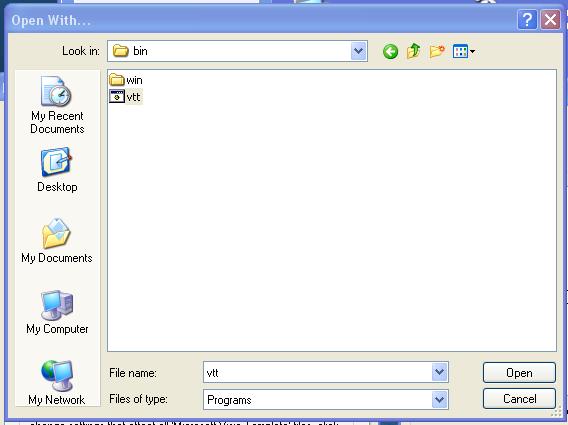Click into the File name field
The image size is (568, 425).
pyautogui.click(x=317, y=372)
